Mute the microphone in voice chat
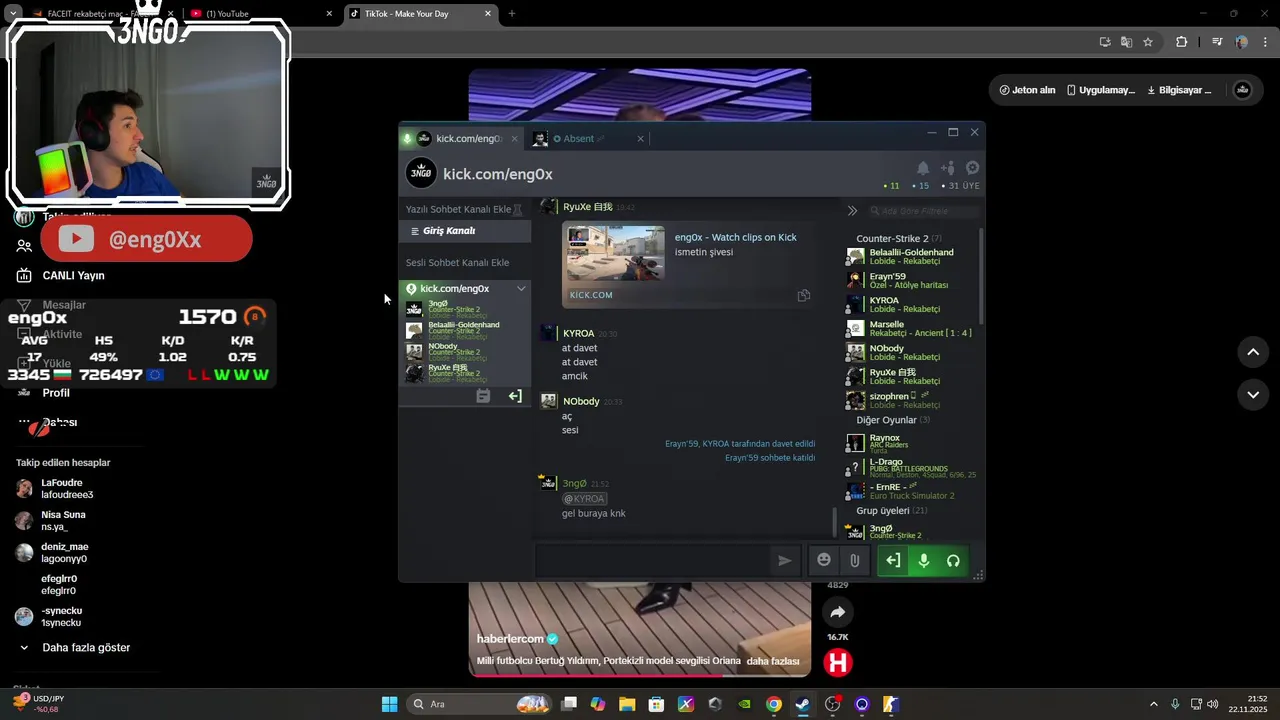The height and width of the screenshot is (720, 1280). [924, 561]
